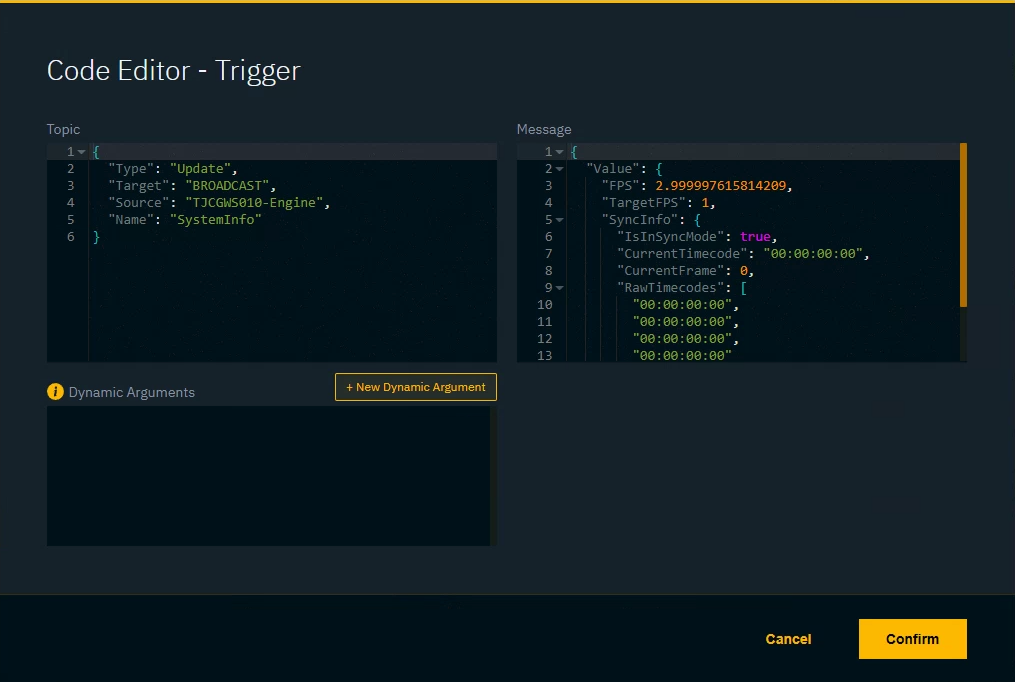Click the "CurrentTimecode" value in Message
Image resolution: width=1015 pixels, height=682 pixels.
tap(813, 254)
